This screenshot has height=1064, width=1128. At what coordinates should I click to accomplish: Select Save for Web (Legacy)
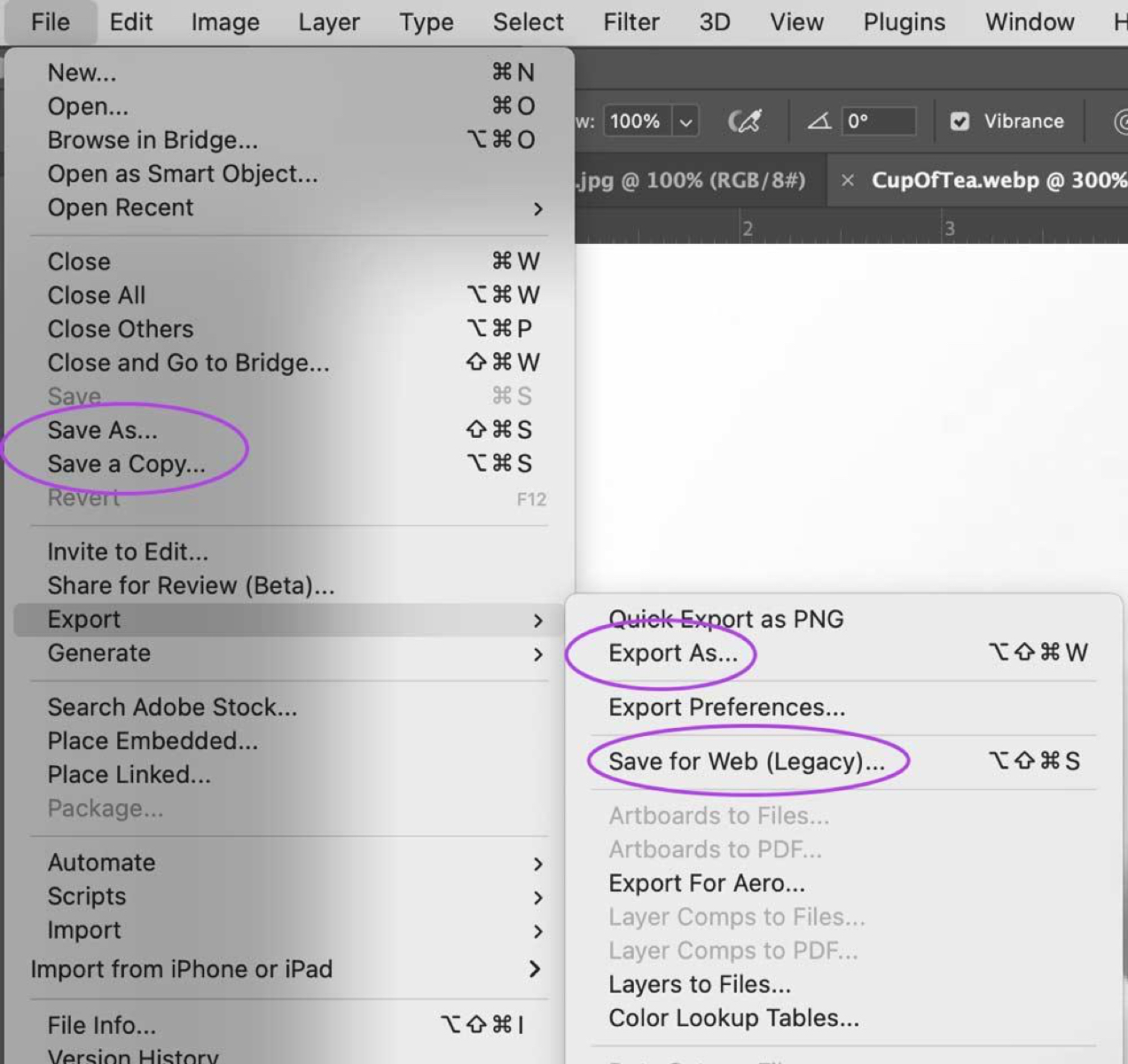[747, 762]
